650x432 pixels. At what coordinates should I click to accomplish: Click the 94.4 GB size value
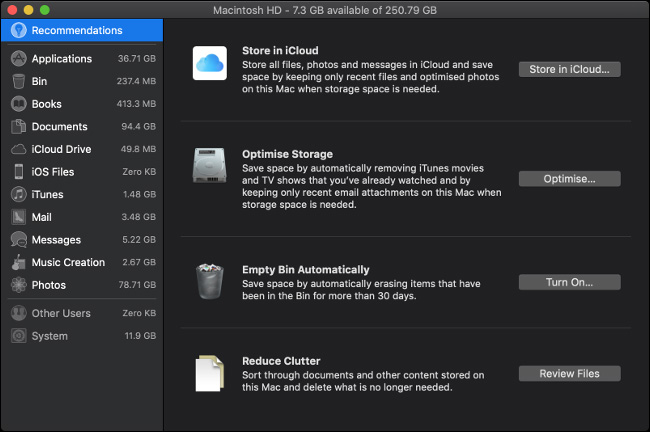click(x=138, y=126)
